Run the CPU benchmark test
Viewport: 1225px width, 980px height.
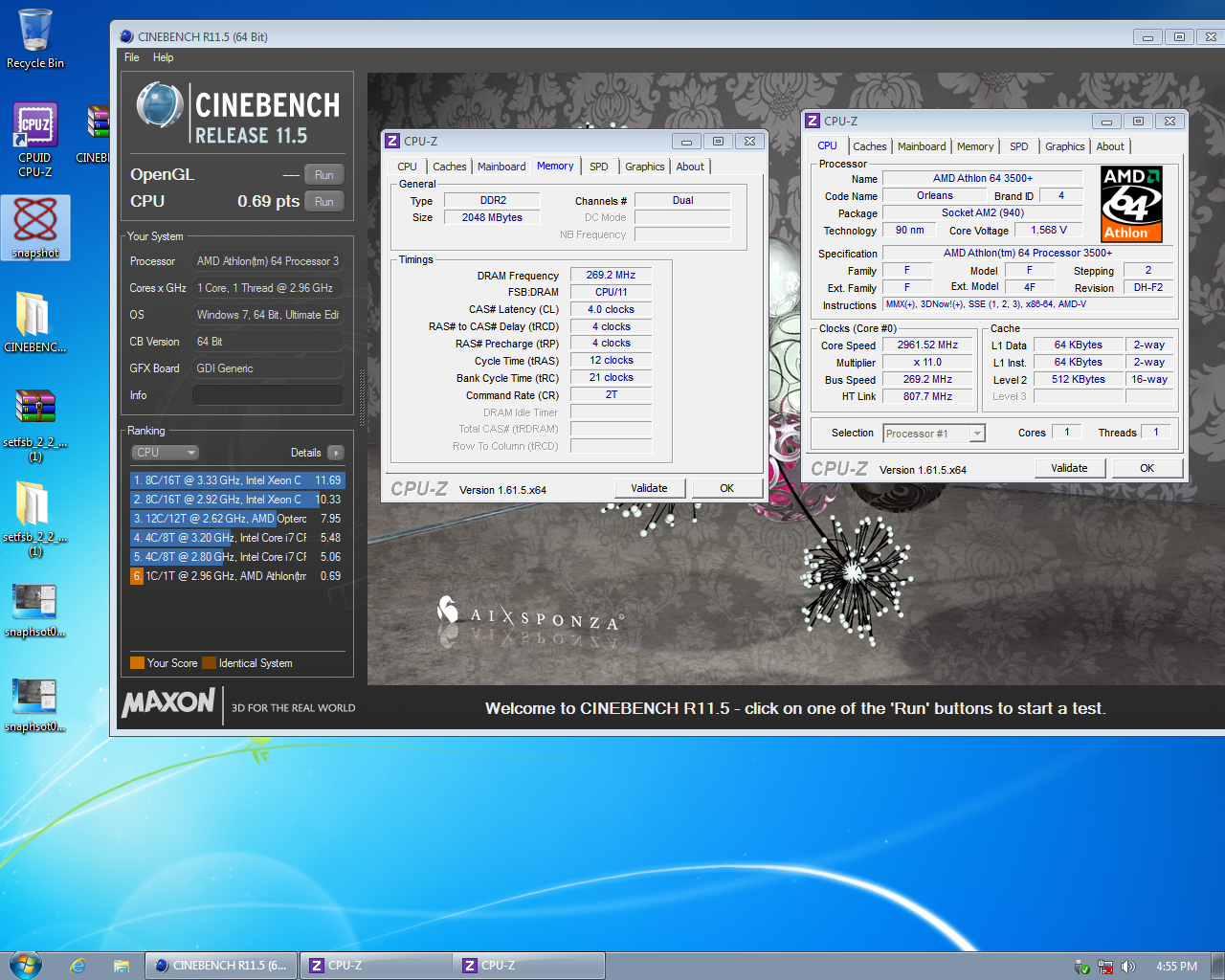[324, 202]
